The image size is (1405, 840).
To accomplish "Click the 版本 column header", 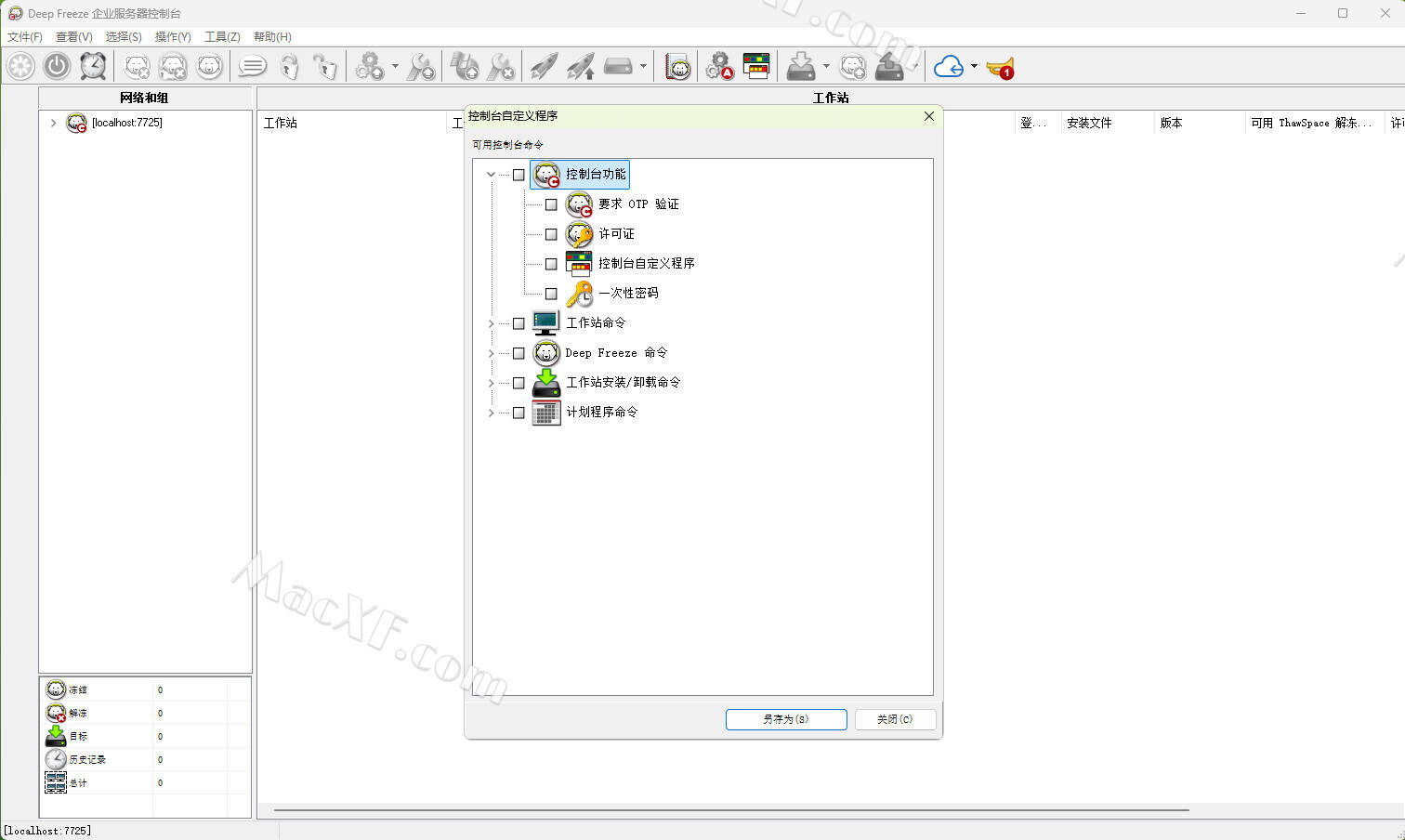I will (x=1199, y=123).
